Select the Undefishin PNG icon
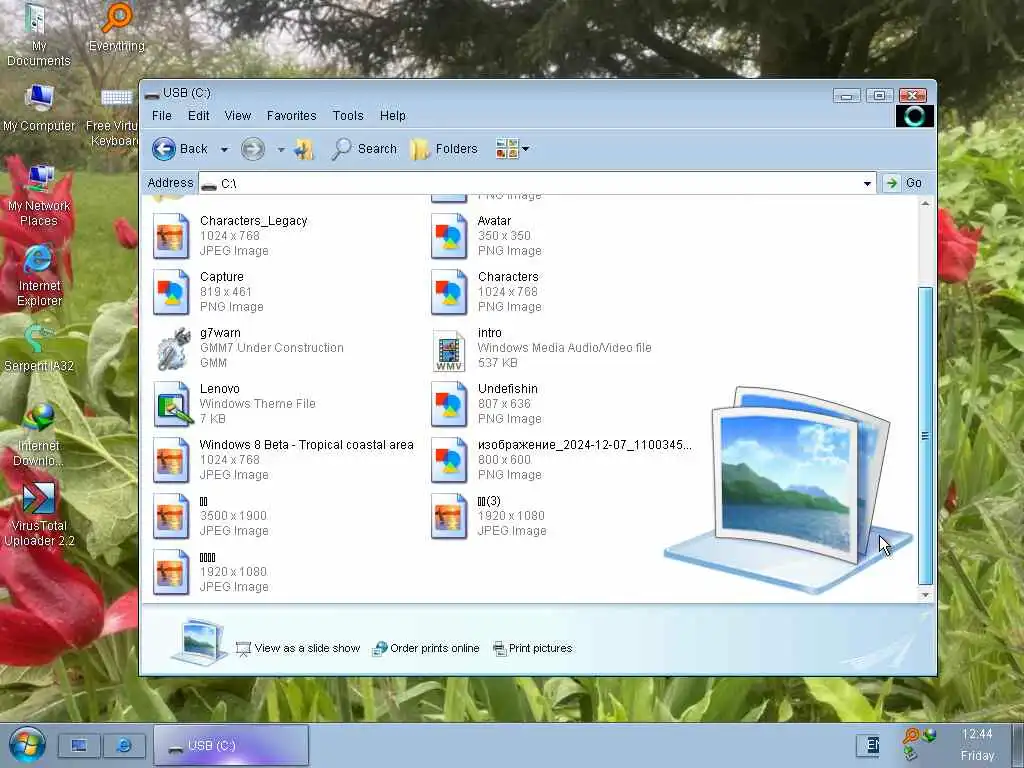Viewport: 1024px width, 768px height. 449,405
